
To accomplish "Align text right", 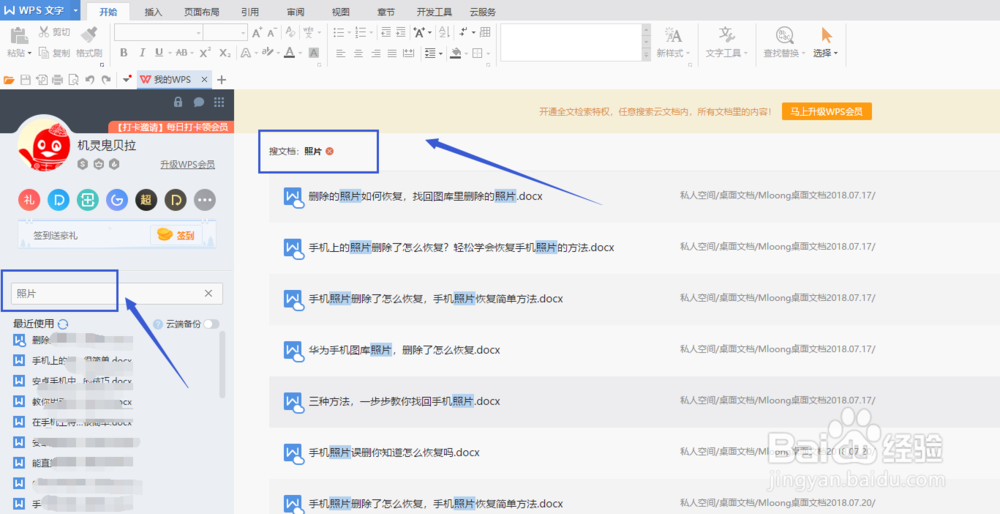I will (376, 53).
